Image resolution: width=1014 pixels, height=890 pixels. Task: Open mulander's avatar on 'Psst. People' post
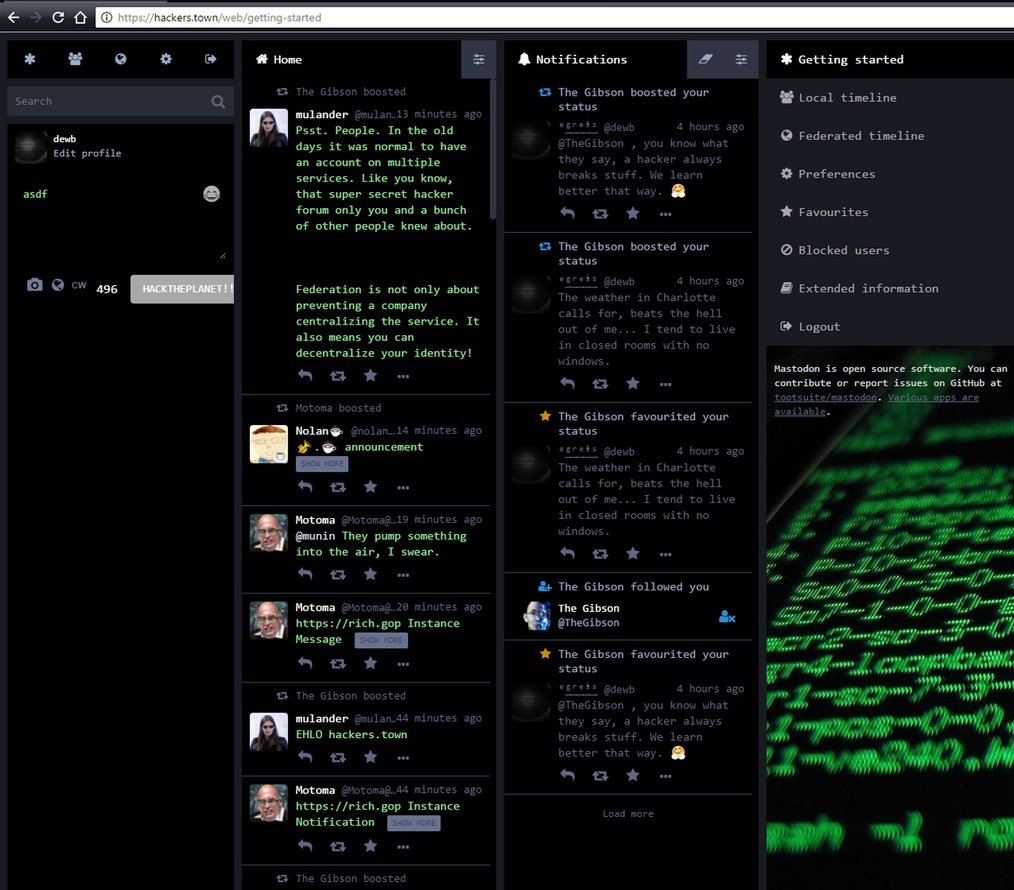tap(268, 128)
